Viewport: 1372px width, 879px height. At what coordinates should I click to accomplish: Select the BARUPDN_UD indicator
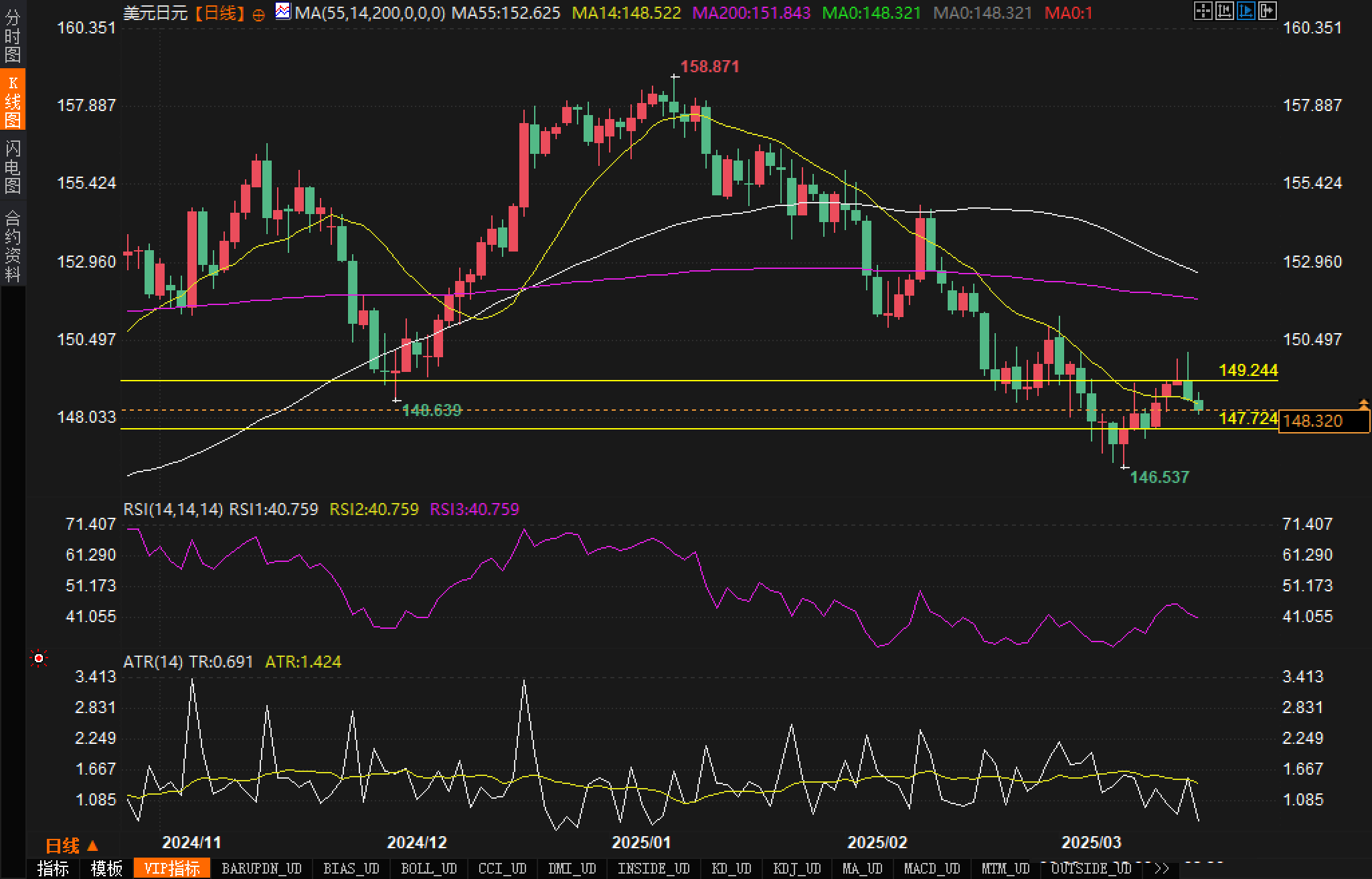point(262,868)
